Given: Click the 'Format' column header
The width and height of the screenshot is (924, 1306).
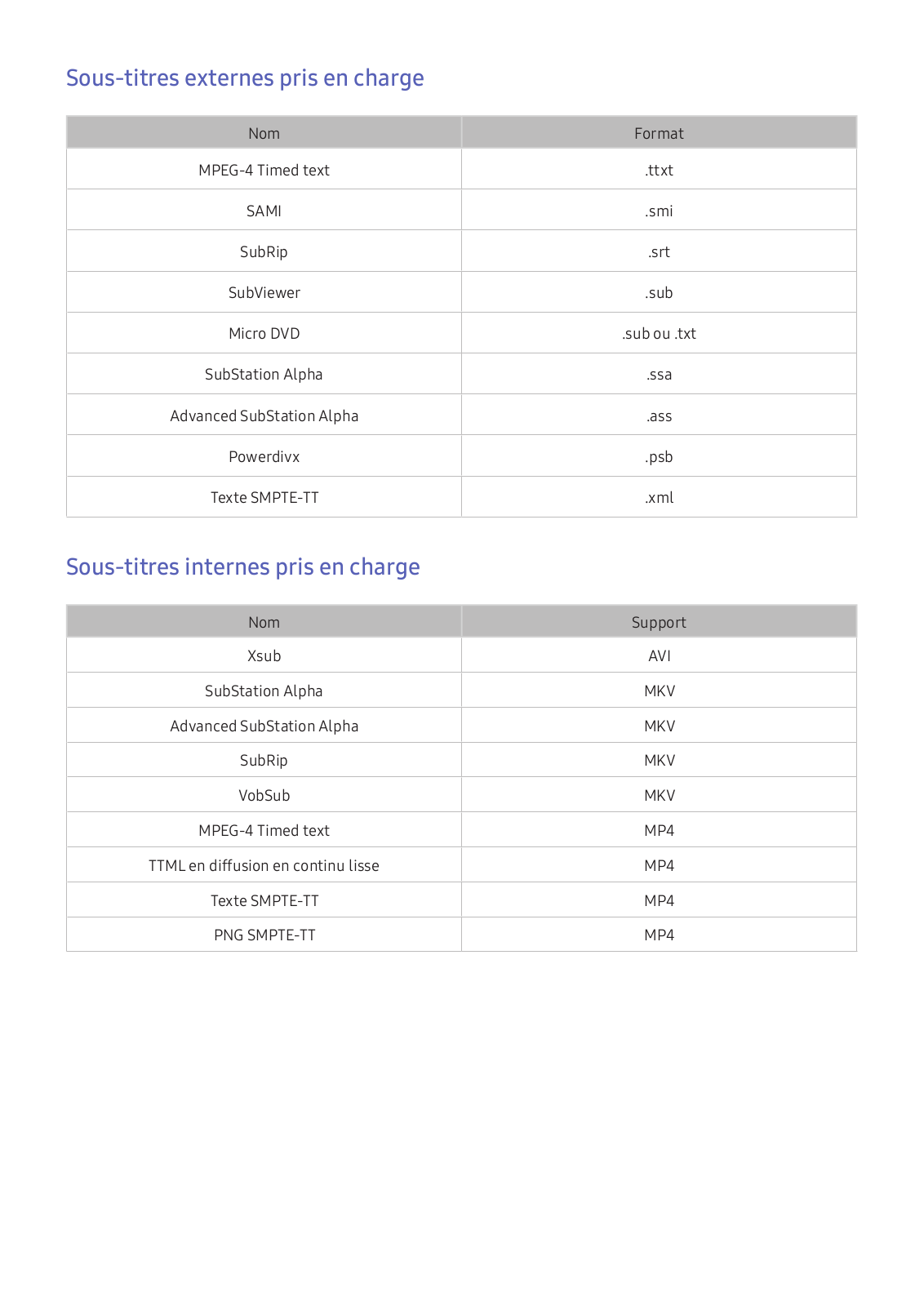Looking at the screenshot, I should 659,133.
